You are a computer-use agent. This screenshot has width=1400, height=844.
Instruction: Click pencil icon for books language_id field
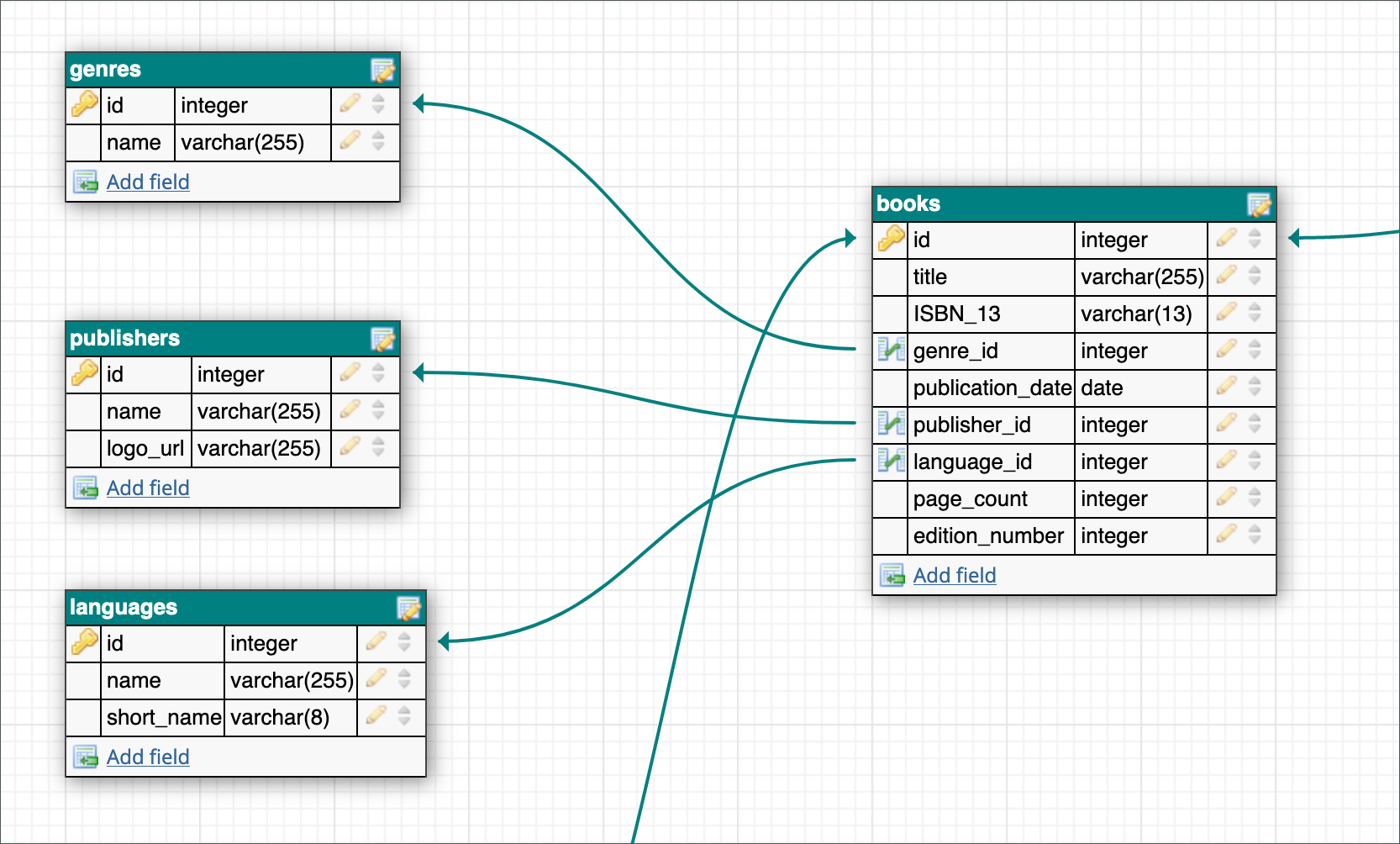coord(1226,461)
